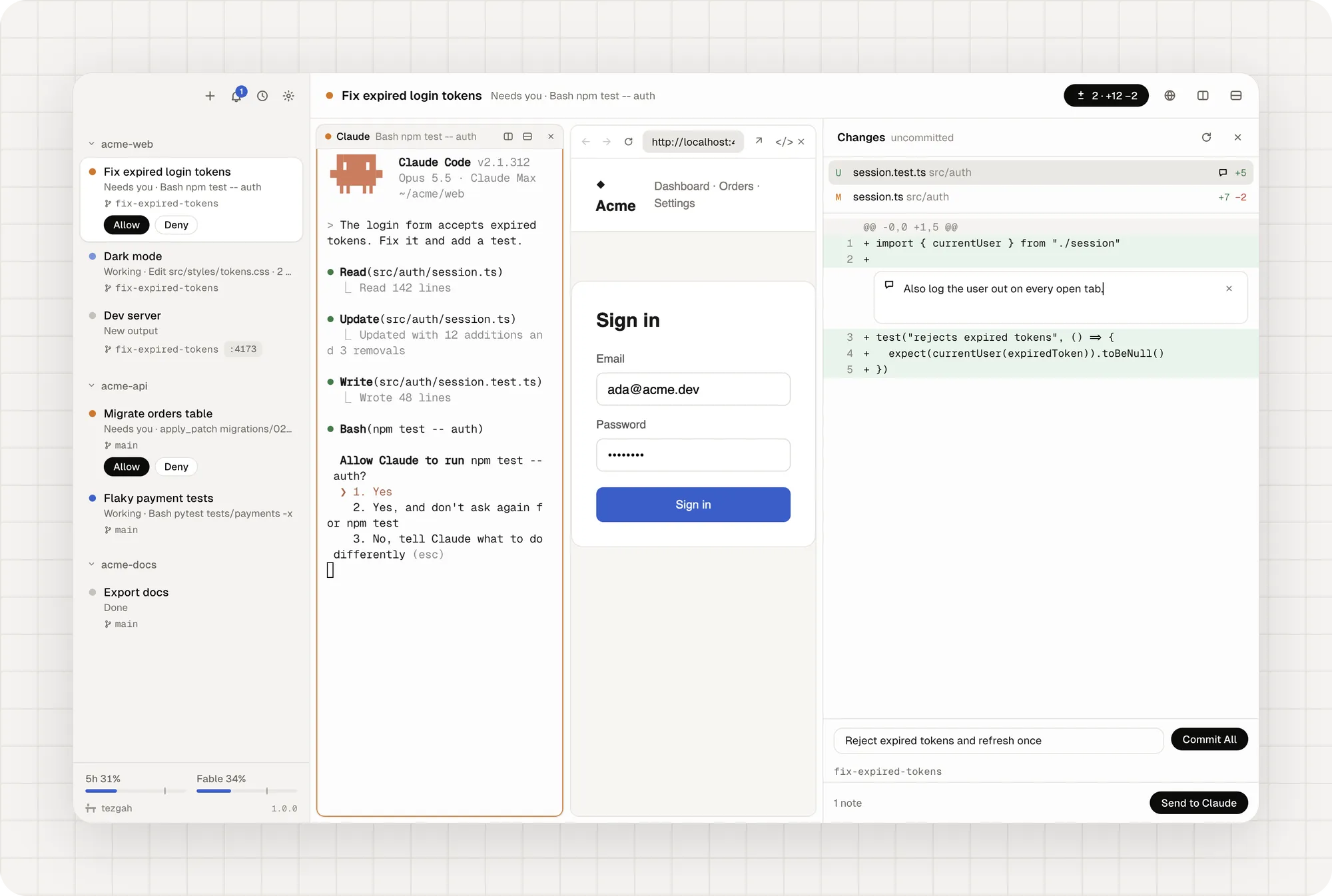Collapse the acme-web project group
Image resolution: width=1332 pixels, height=896 pixels.
tap(91, 144)
